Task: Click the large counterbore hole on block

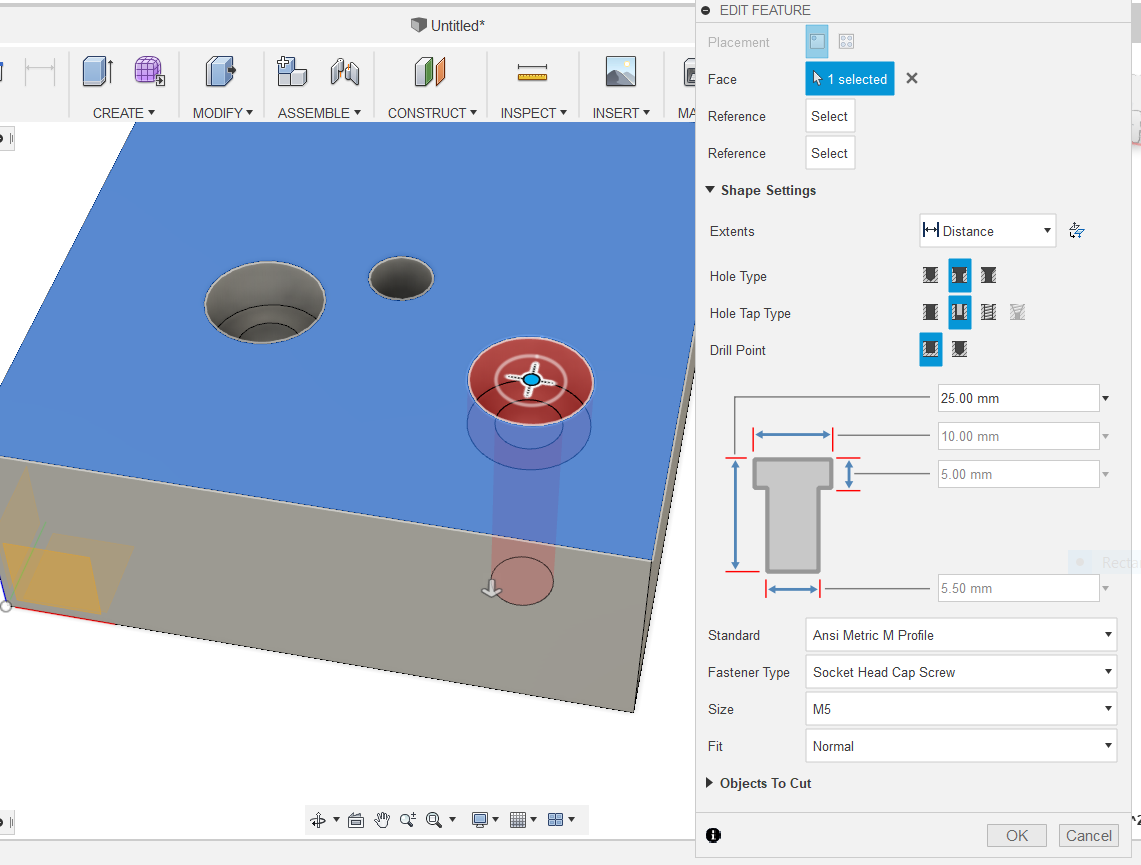Action: tap(265, 302)
